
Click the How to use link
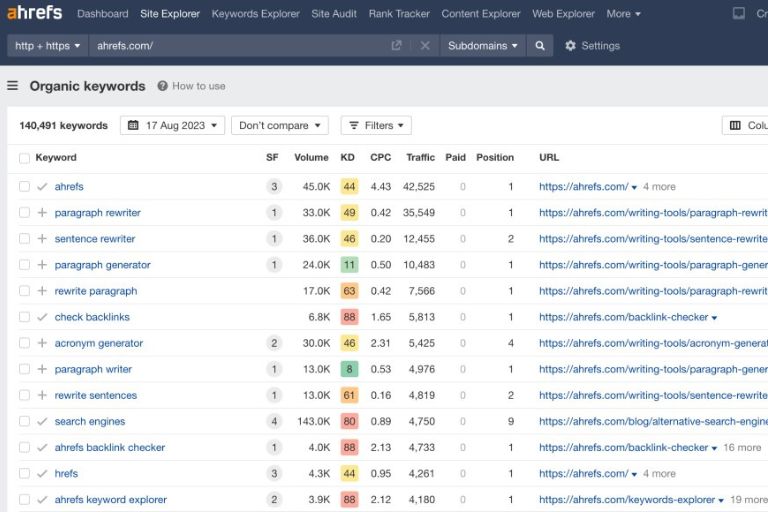[199, 86]
